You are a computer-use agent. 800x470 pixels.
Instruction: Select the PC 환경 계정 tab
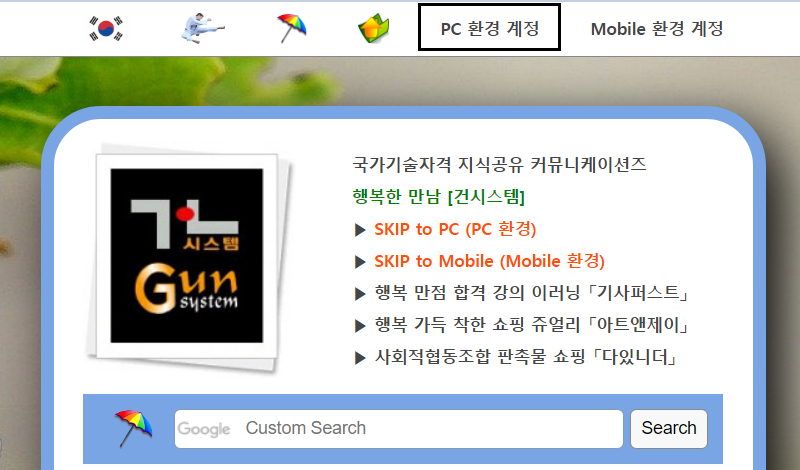489,28
